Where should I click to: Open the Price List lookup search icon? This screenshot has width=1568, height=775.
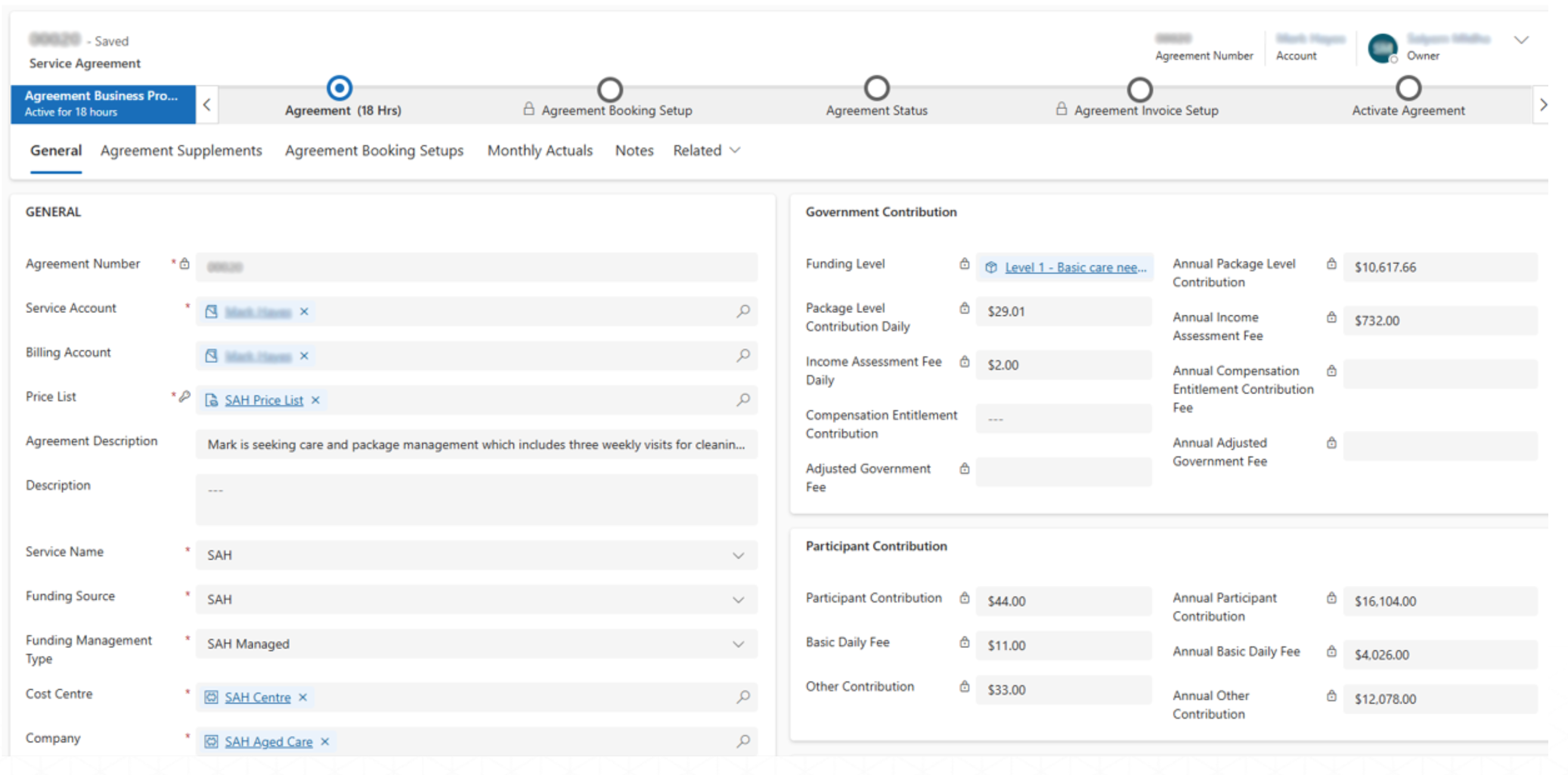(743, 400)
